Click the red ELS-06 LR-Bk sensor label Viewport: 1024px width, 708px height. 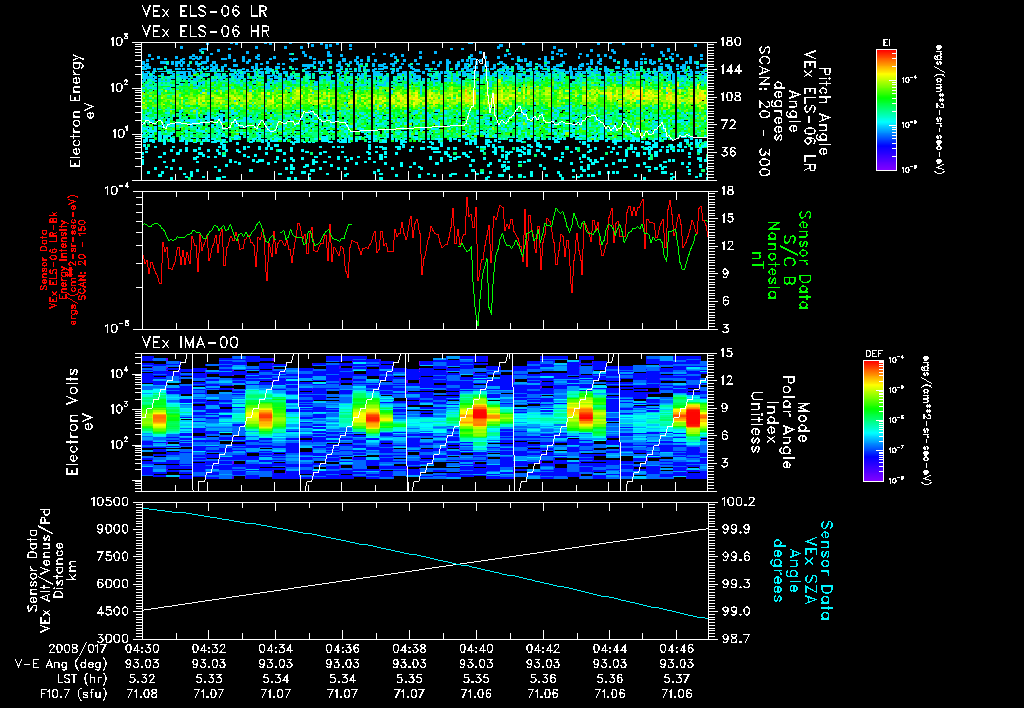[x=63, y=260]
